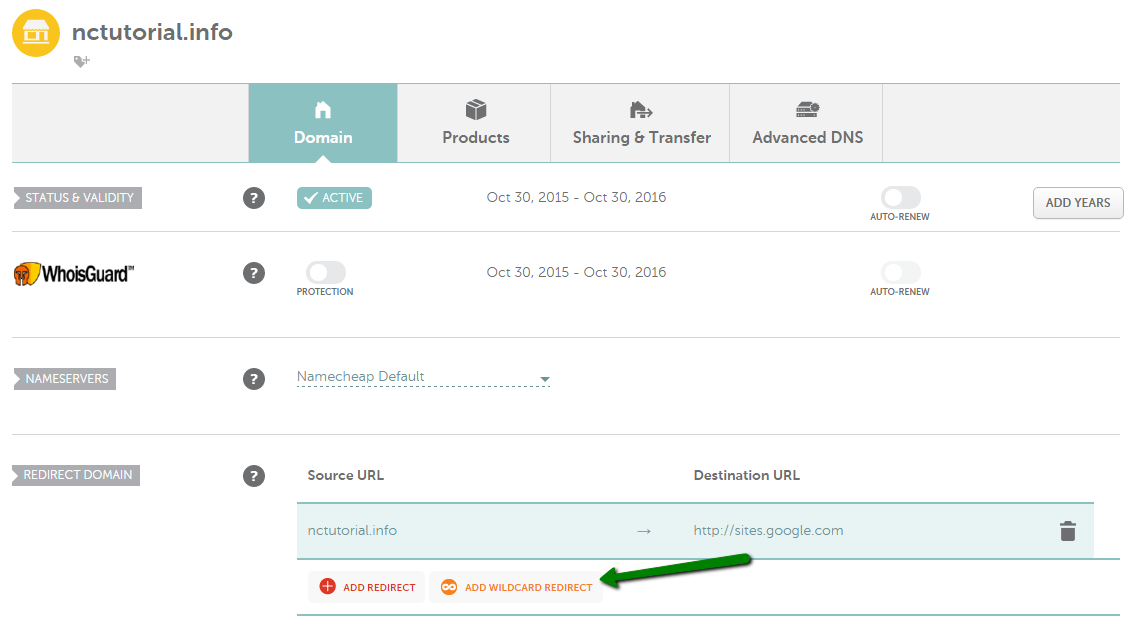Click the Active status badge

(334, 198)
